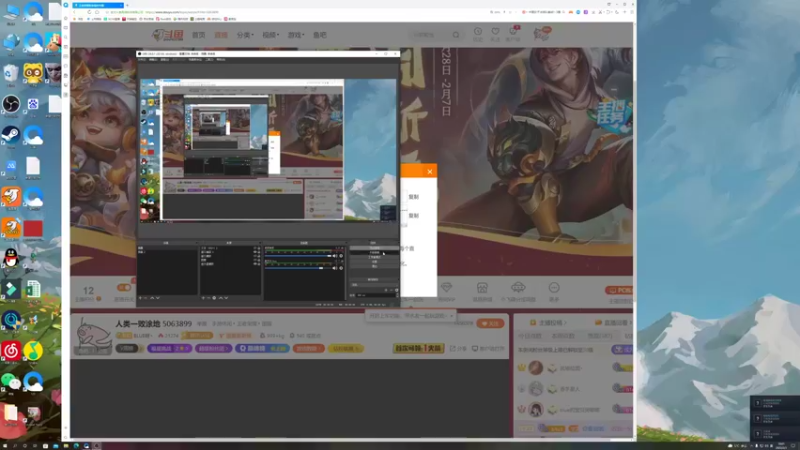The width and height of the screenshot is (800, 450).
Task: Toggle eye visibility of bottom OBS source
Action: (x=255, y=264)
